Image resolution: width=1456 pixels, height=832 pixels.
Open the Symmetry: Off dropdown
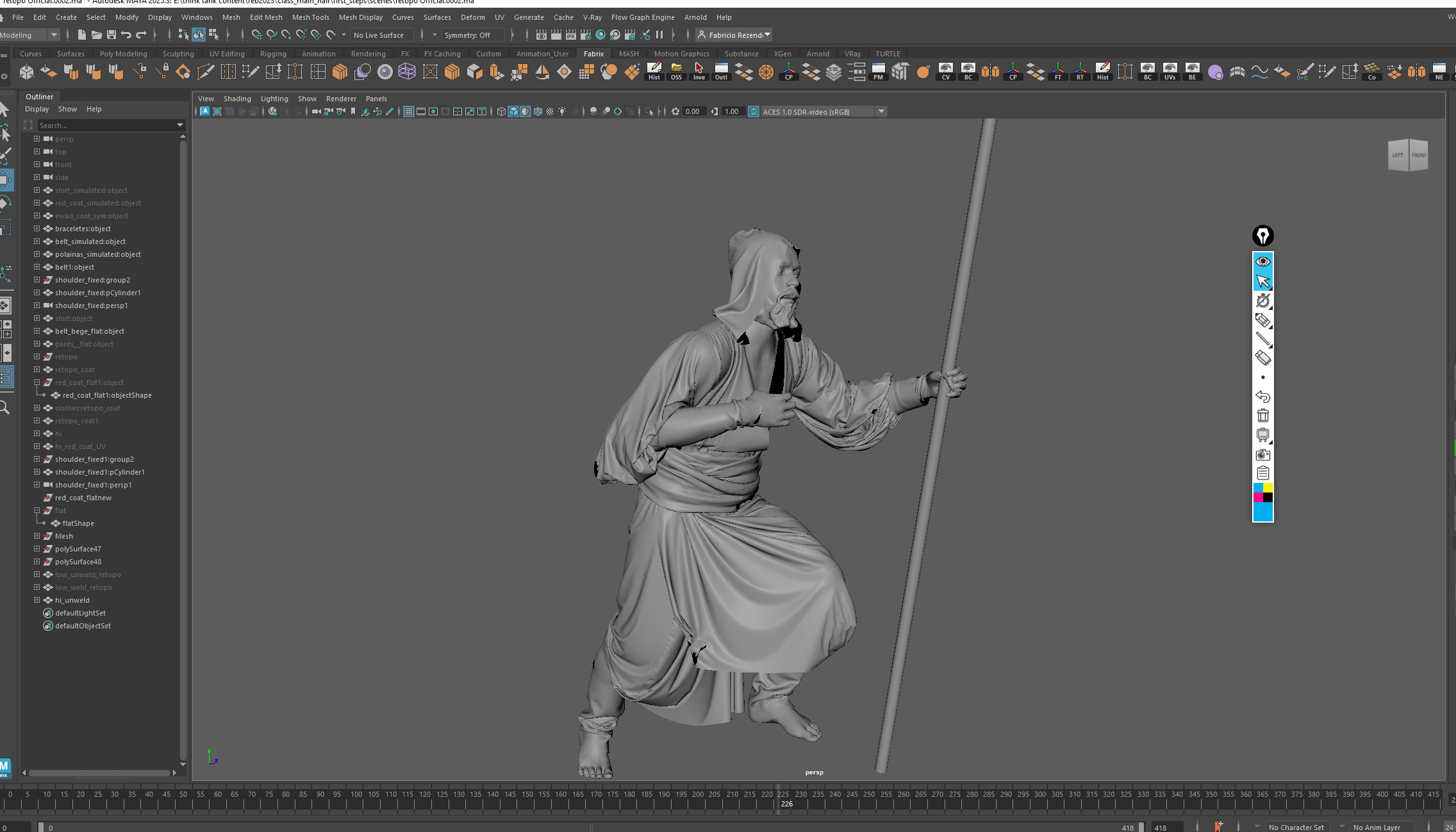point(474,35)
